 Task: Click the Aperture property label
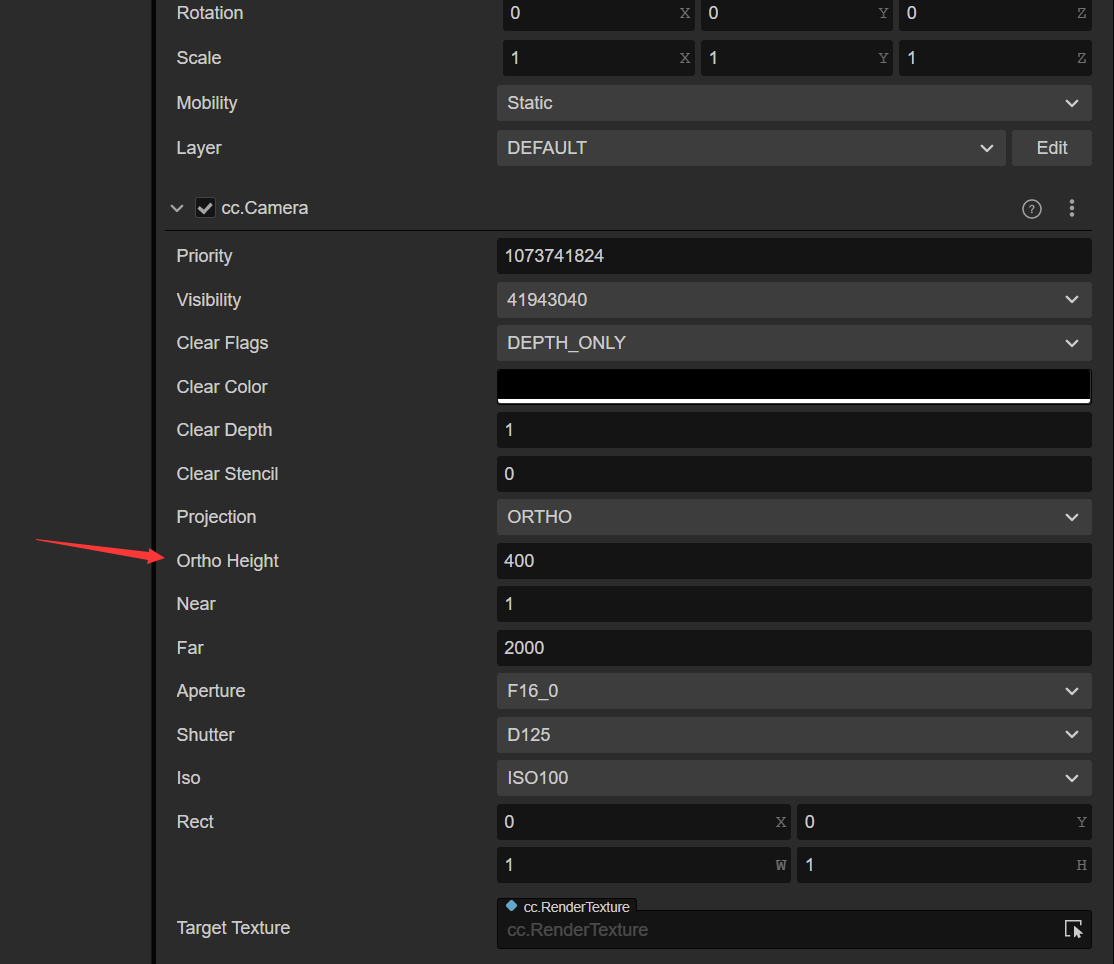click(x=211, y=691)
